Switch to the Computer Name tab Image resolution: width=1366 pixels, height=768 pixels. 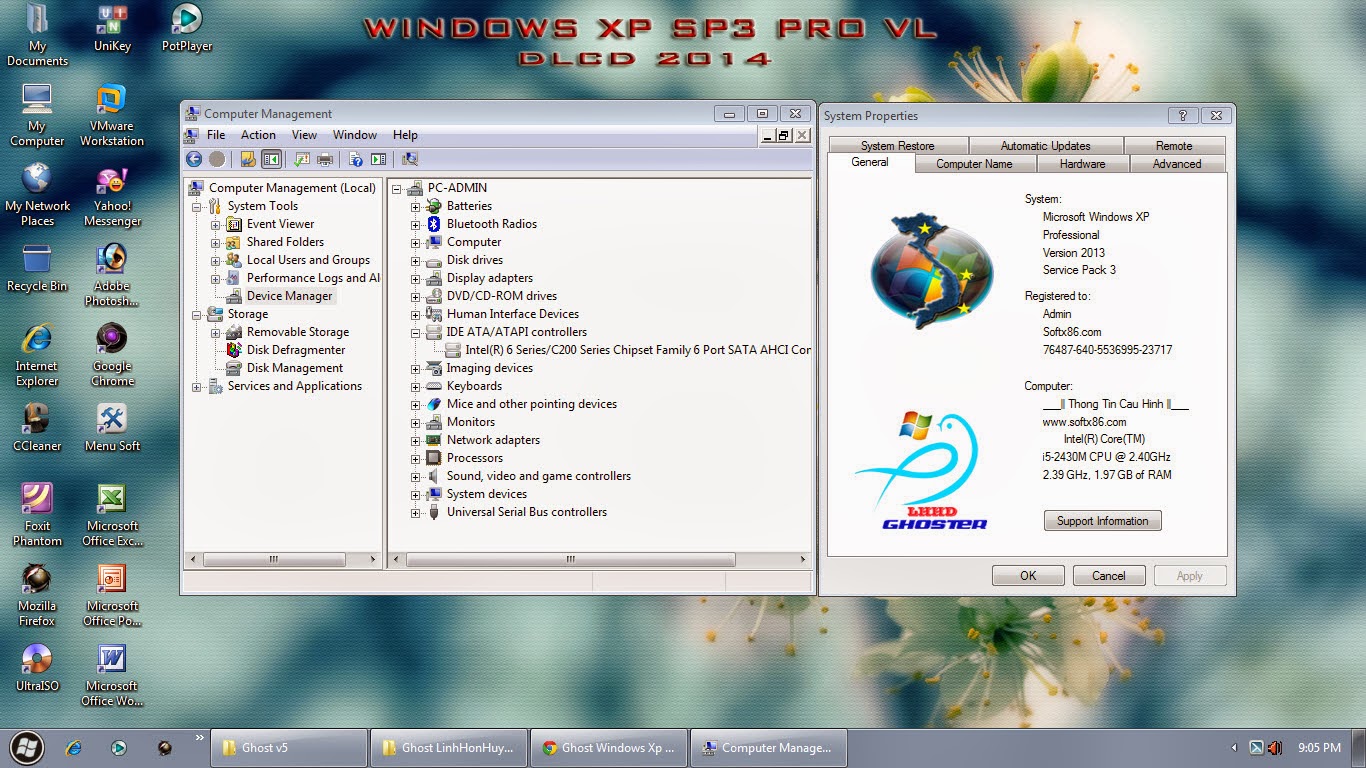coord(974,164)
